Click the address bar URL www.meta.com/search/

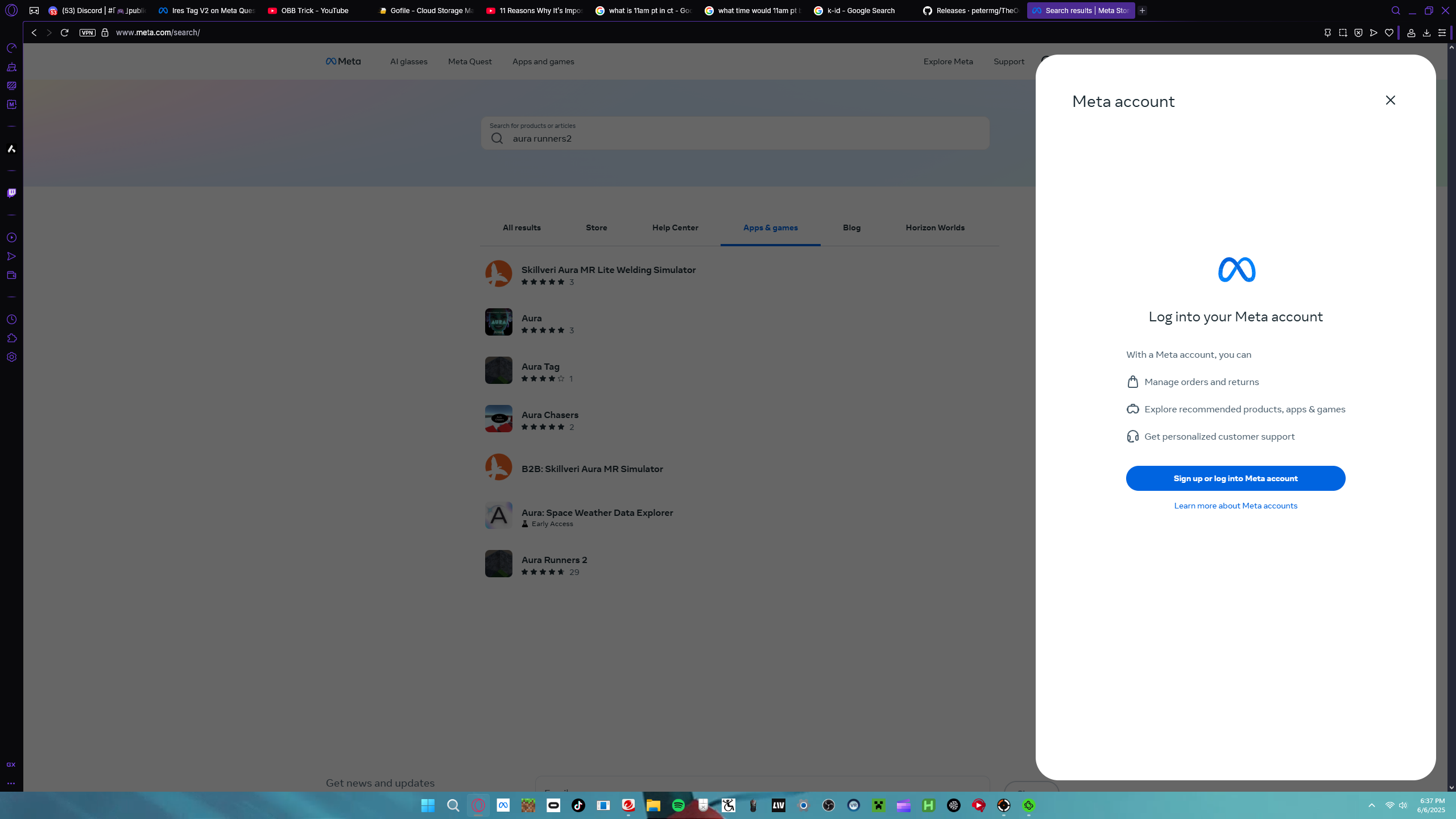[158, 33]
